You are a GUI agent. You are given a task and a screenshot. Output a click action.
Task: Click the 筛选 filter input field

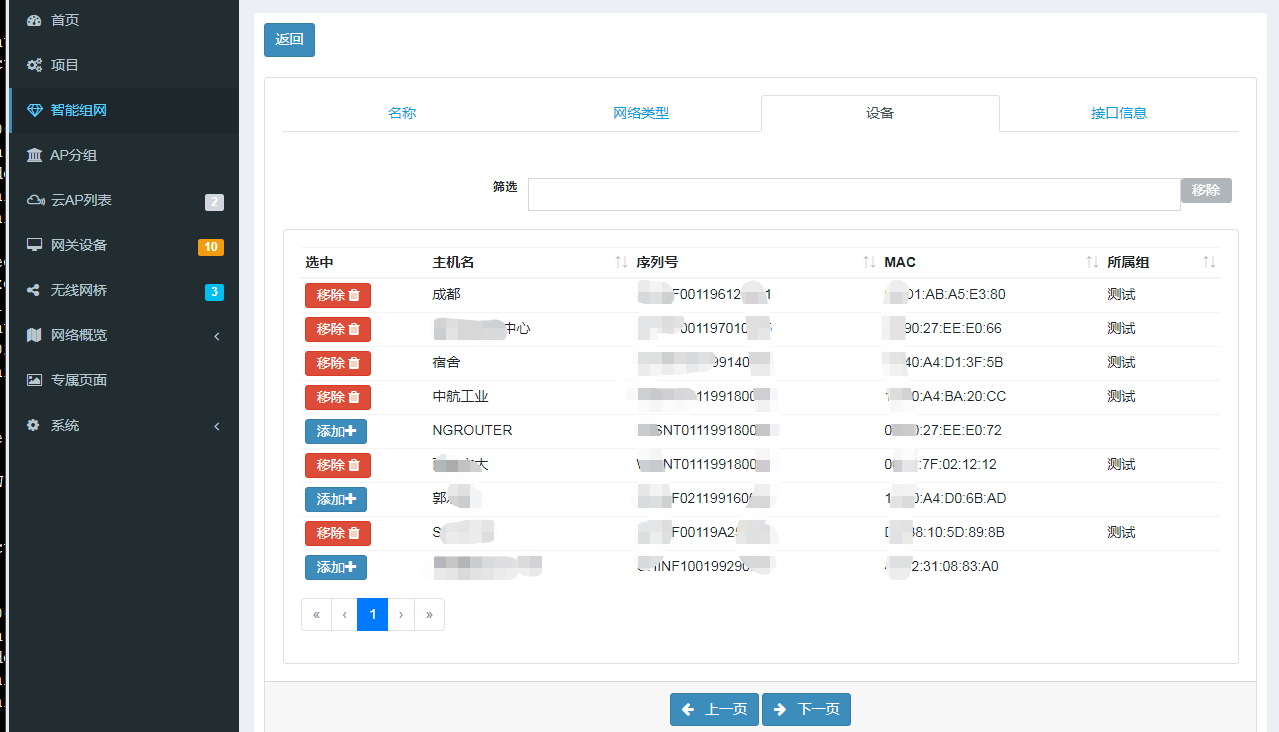853,194
